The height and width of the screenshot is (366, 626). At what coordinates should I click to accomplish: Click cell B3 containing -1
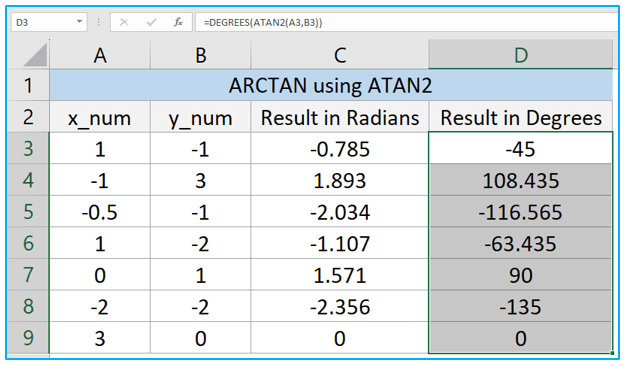[200, 148]
